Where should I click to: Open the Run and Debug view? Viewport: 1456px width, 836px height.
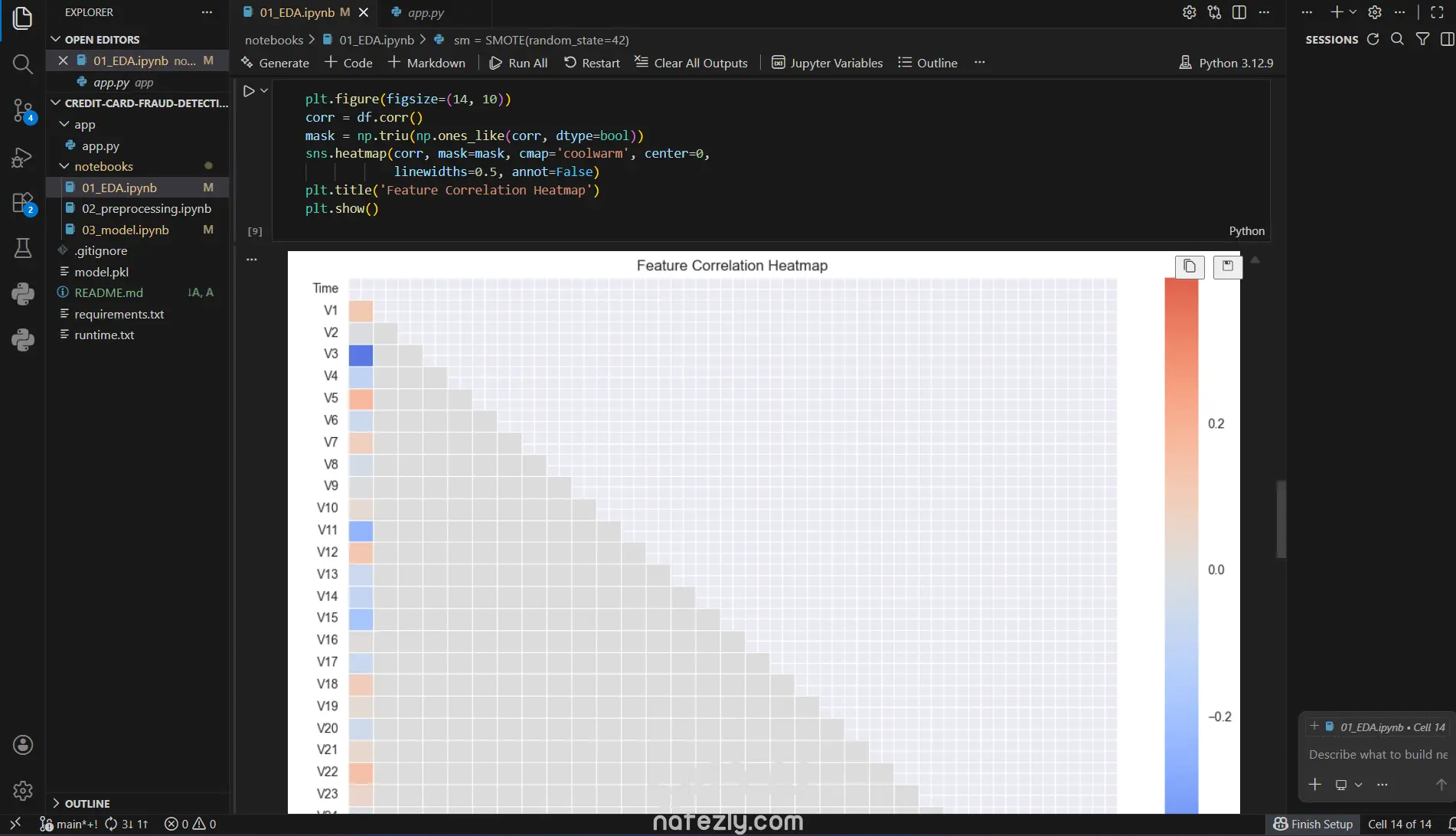23,157
